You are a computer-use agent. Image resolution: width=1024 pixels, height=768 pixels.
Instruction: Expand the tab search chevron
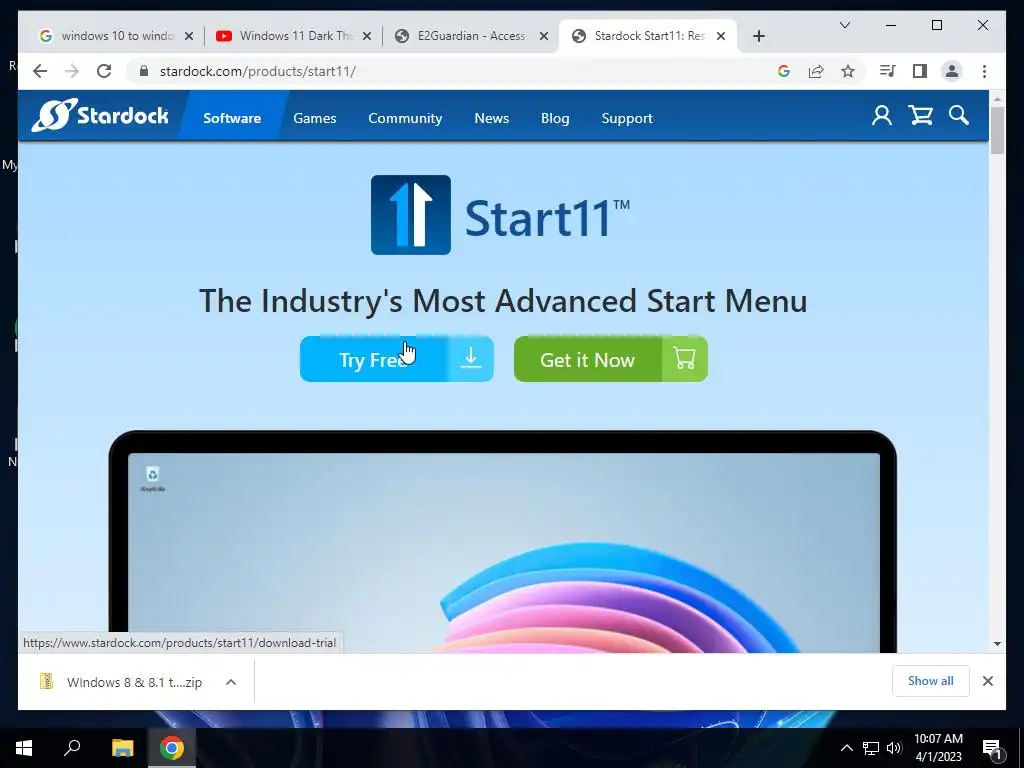pyautogui.click(x=844, y=25)
